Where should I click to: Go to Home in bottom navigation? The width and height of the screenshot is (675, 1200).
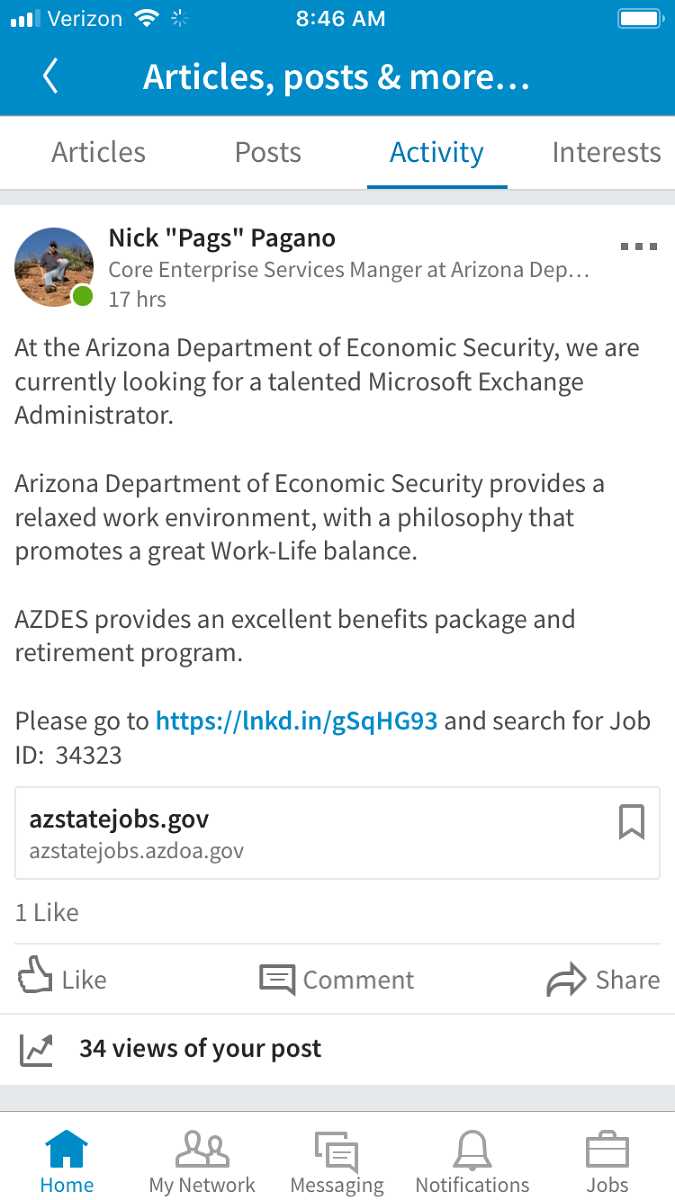67,1162
